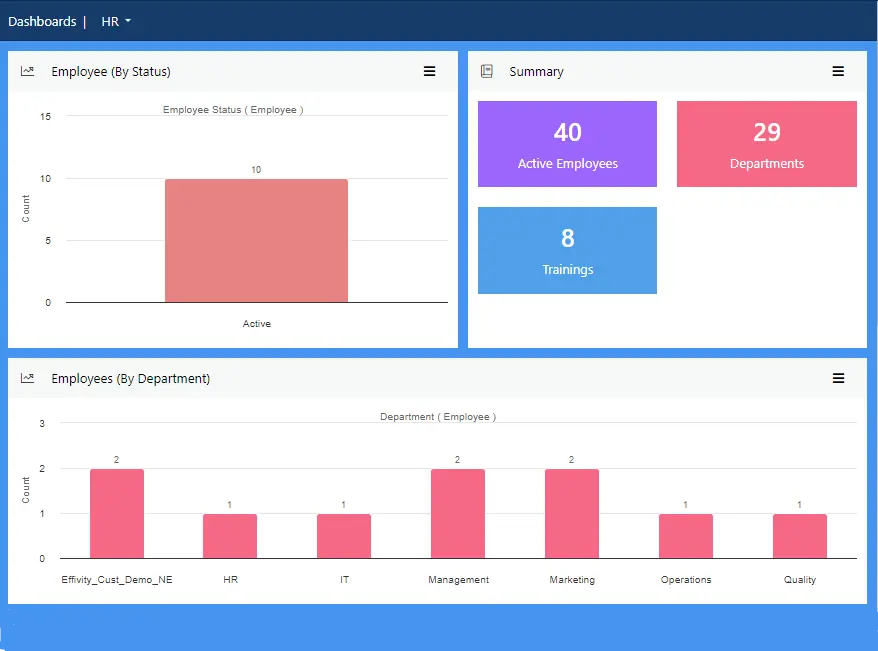This screenshot has height=651, width=878.
Task: Click the chart icon beside Employees (By Department)
Action: tap(27, 378)
